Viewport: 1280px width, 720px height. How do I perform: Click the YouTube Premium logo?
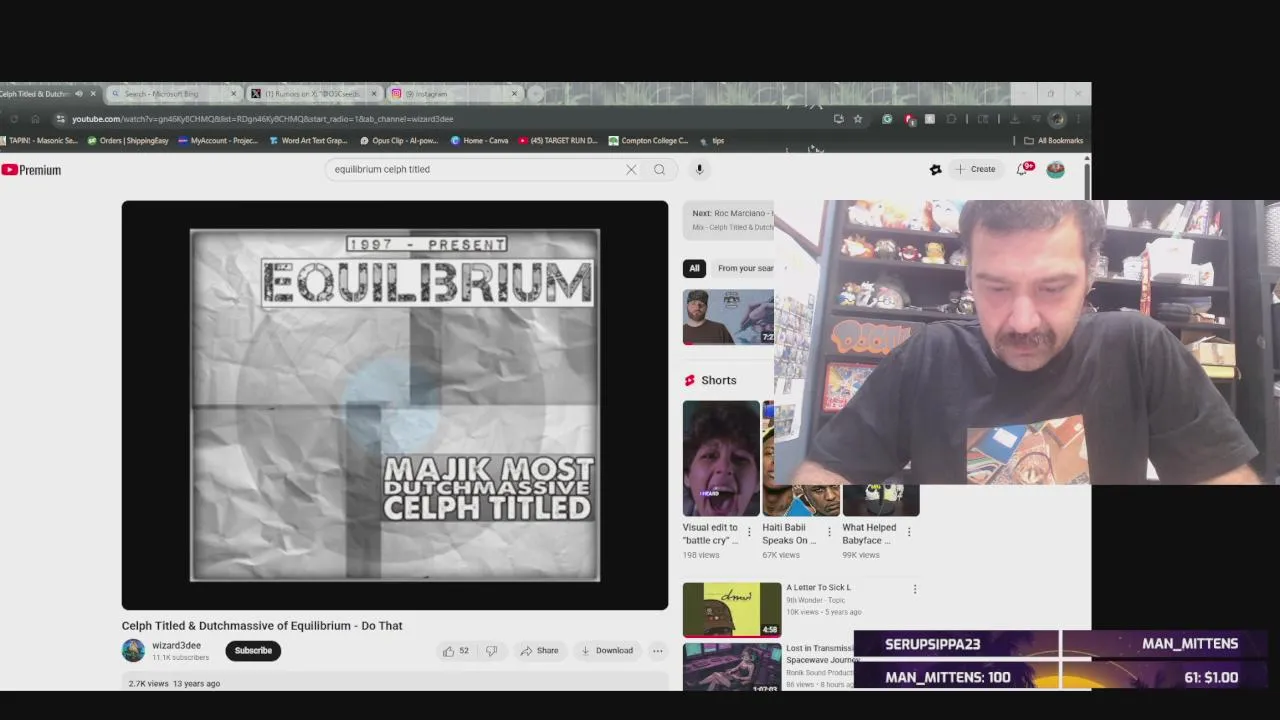pos(31,170)
